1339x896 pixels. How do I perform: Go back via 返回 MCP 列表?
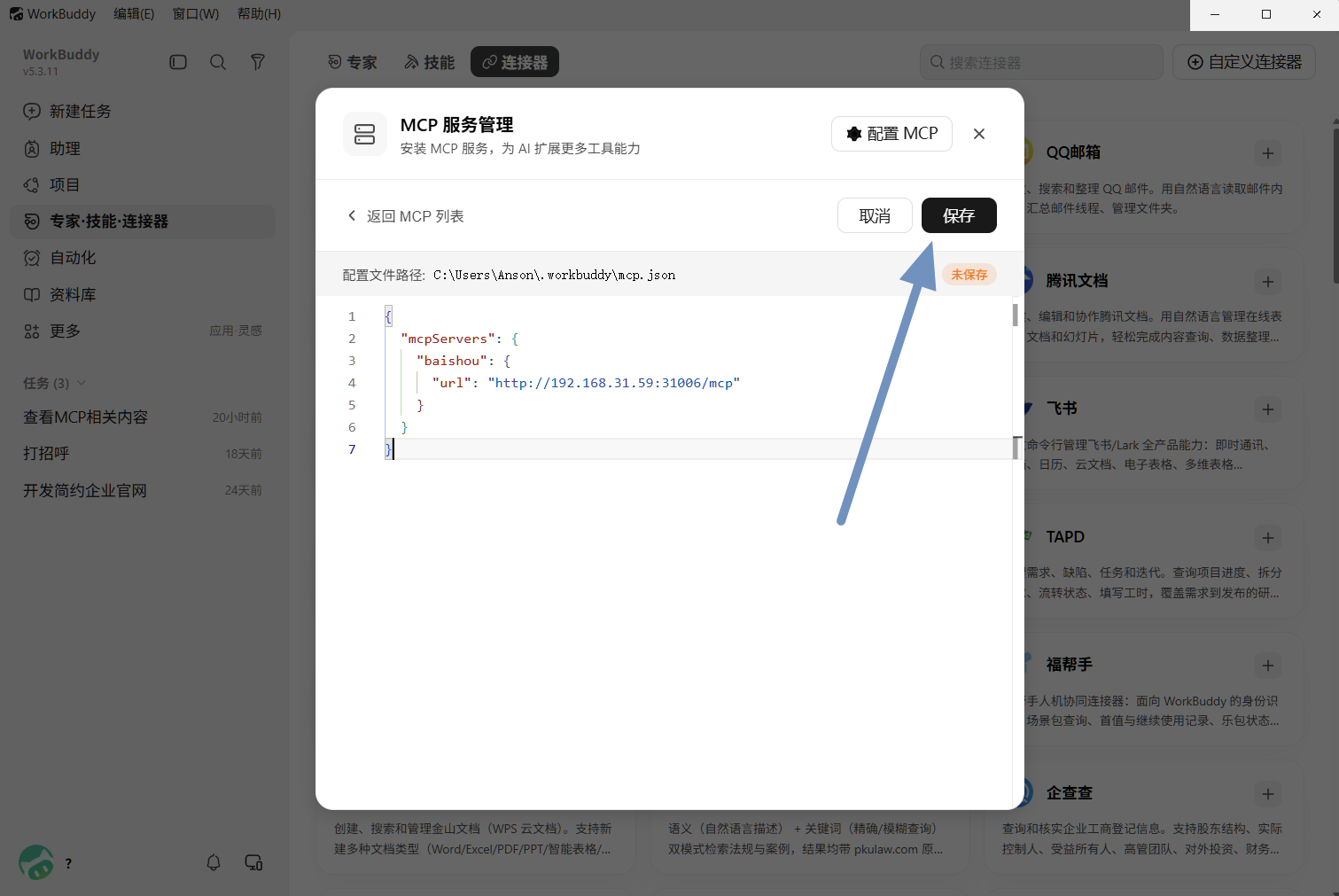(406, 216)
